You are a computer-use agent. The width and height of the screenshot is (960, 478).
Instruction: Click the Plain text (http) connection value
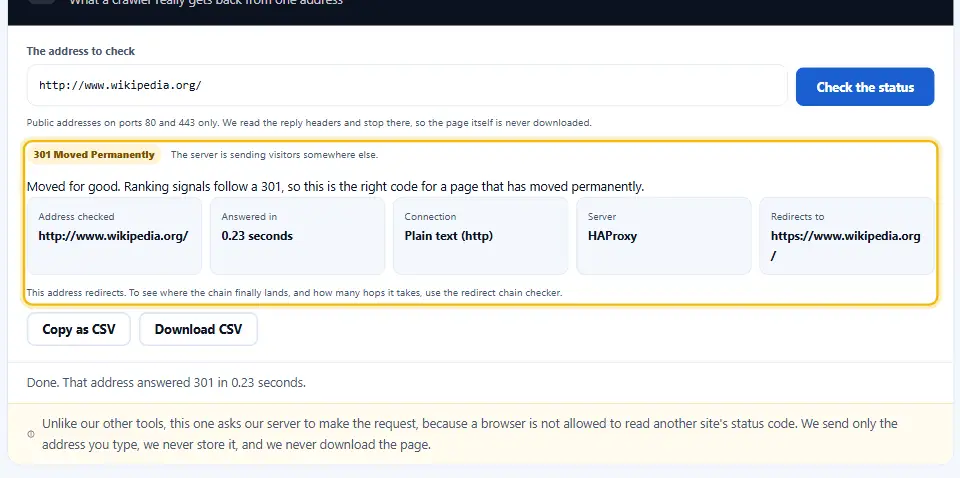coord(449,236)
